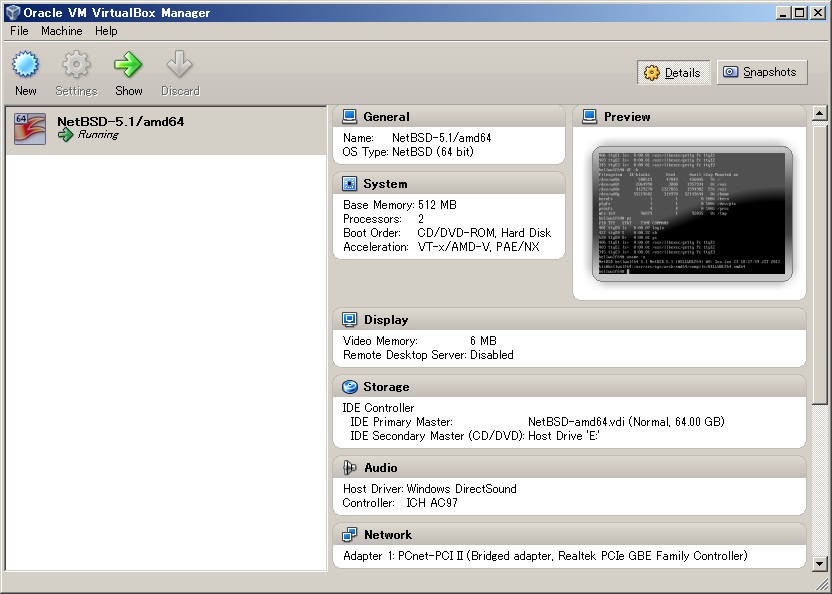Toggle the Details view button
The width and height of the screenshot is (832, 594).
(673, 72)
